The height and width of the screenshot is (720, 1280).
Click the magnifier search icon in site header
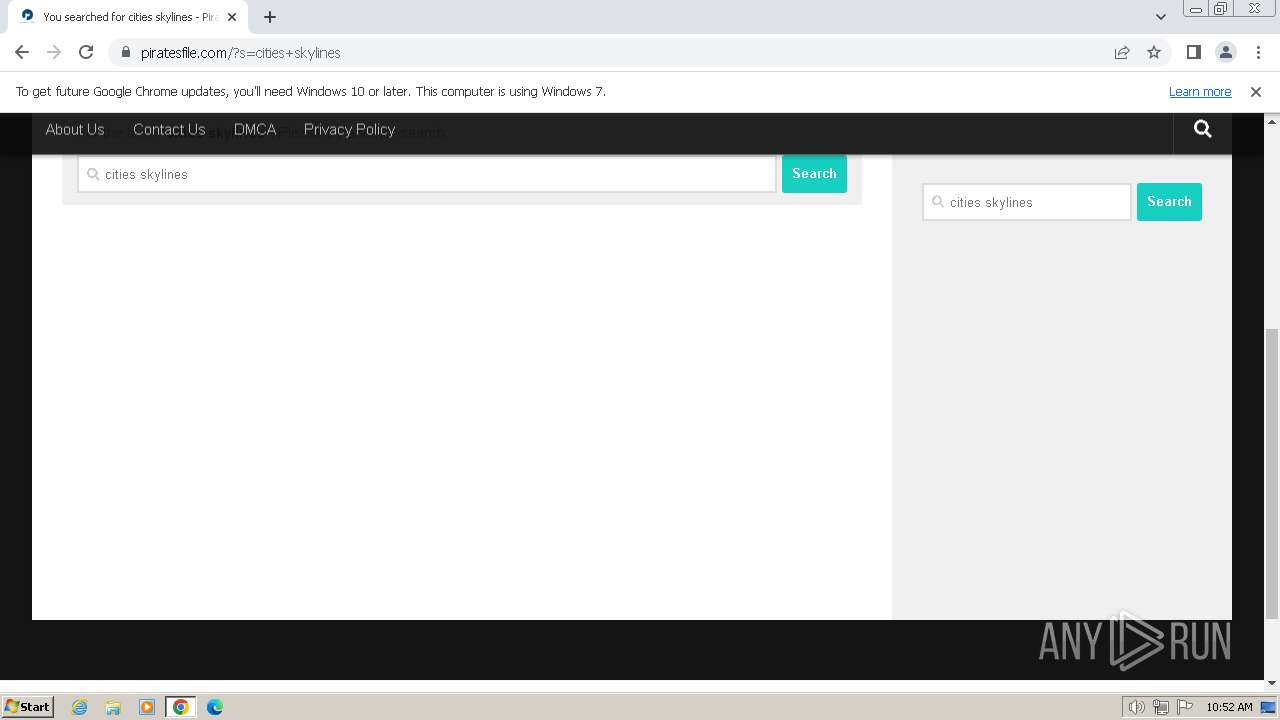1203,129
